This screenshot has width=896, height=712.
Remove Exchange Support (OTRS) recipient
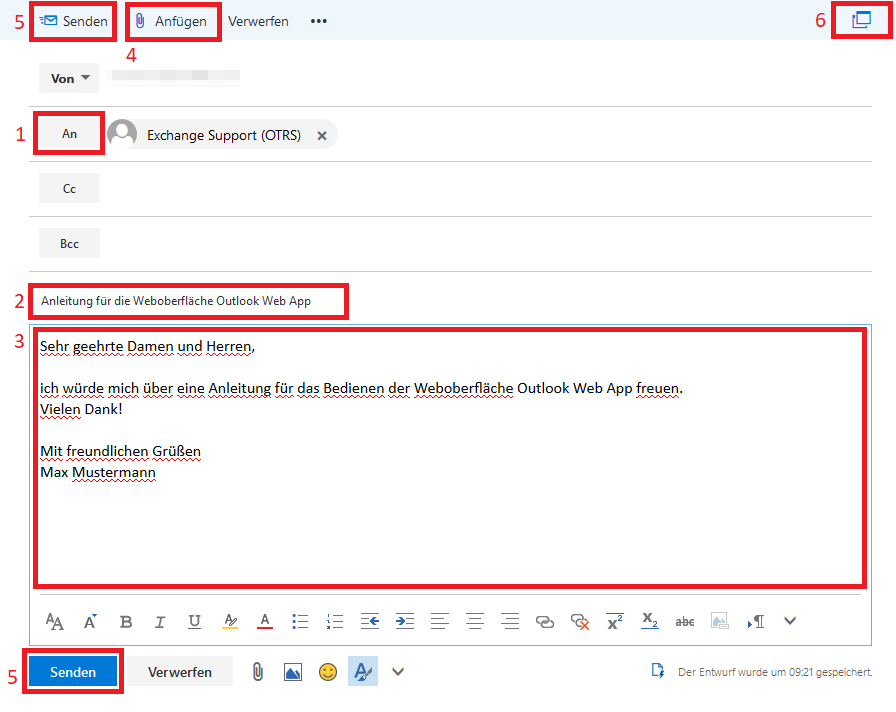322,135
